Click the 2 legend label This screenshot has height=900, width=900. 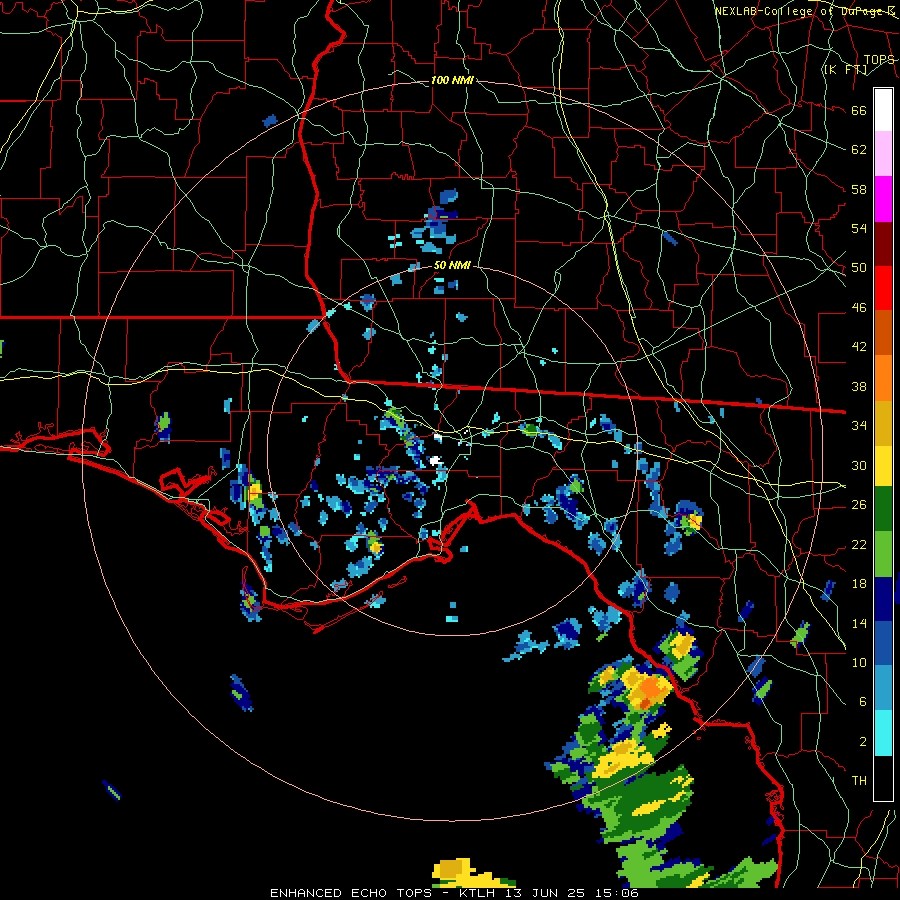(863, 742)
